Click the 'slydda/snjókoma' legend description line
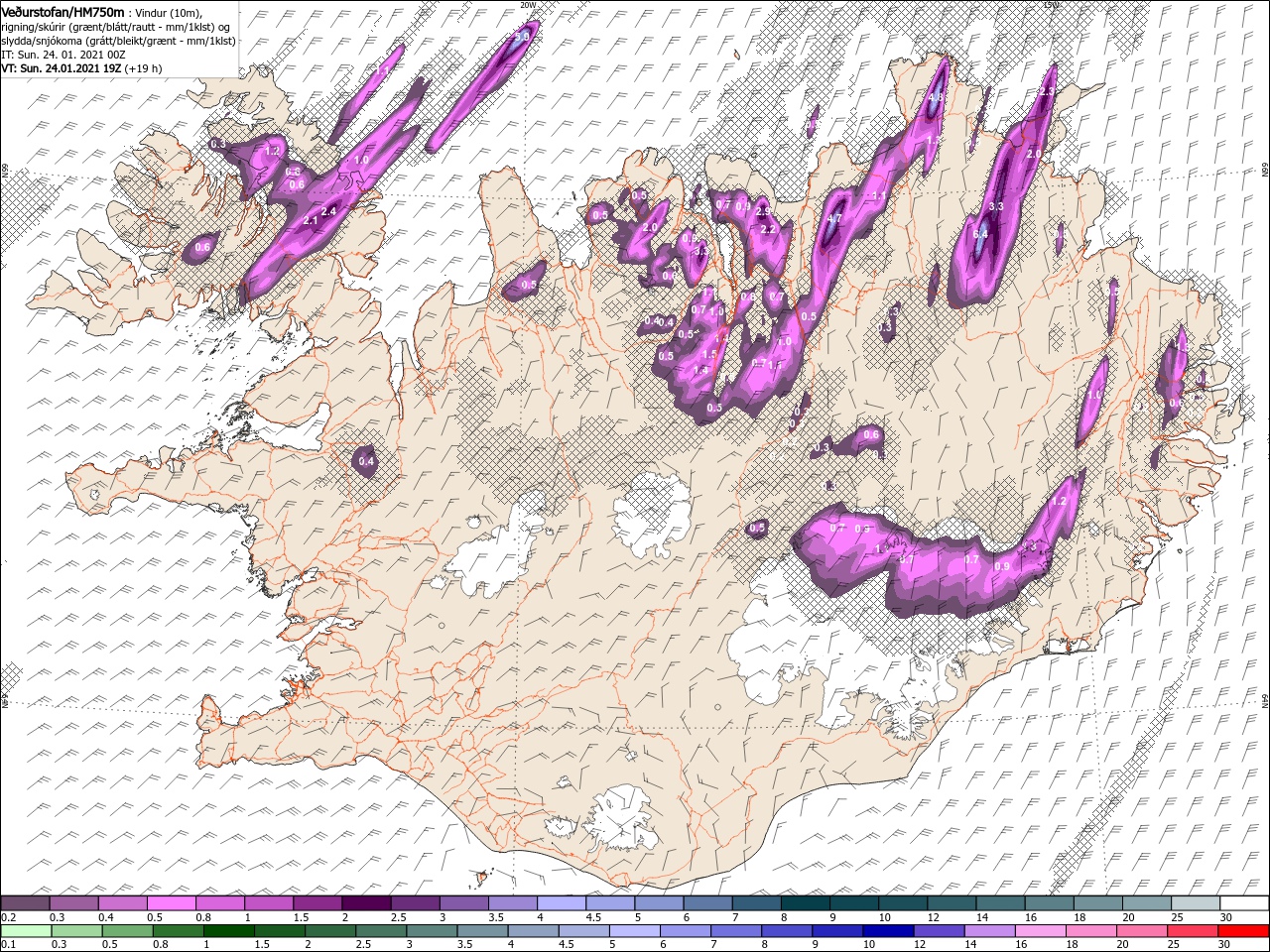Screen dimensions: 1270x952 coord(118,41)
